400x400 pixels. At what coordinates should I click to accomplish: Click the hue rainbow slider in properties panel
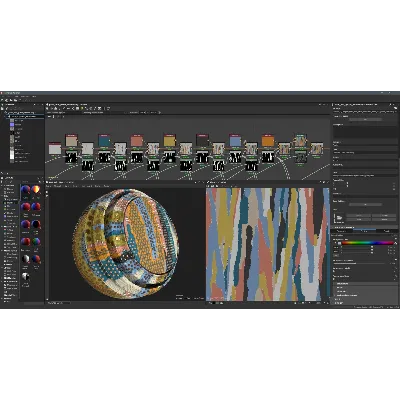pos(368,243)
